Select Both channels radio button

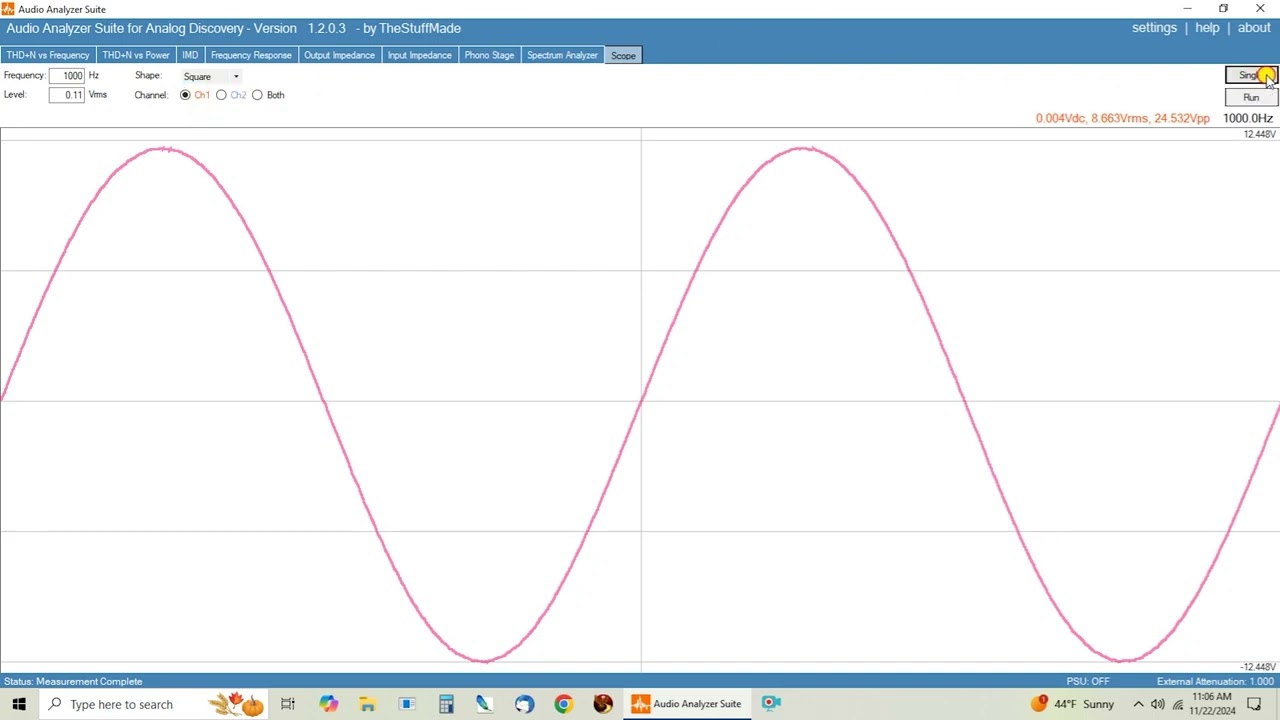tap(257, 95)
